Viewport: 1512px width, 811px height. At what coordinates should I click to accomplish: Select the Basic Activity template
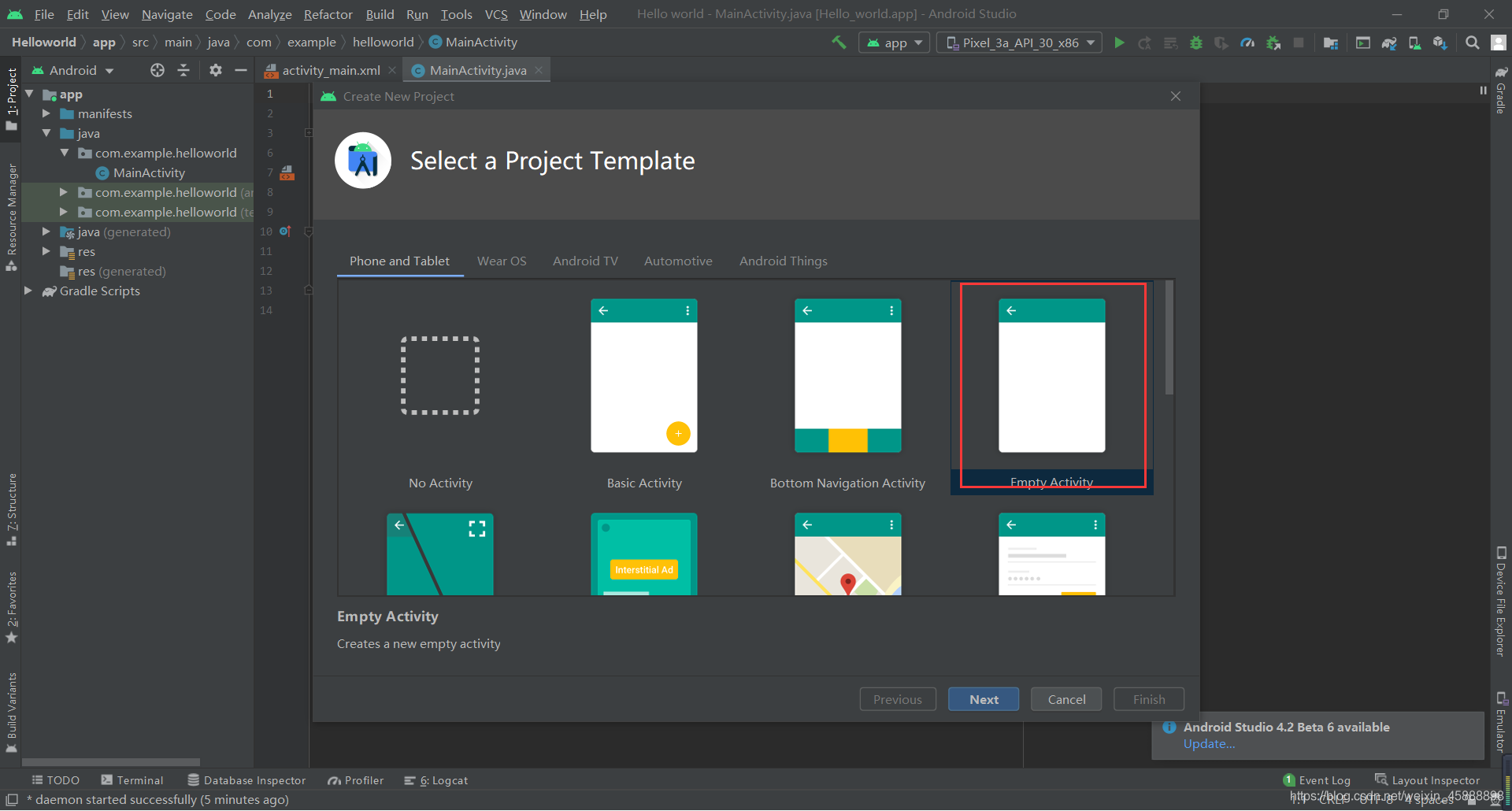(644, 389)
